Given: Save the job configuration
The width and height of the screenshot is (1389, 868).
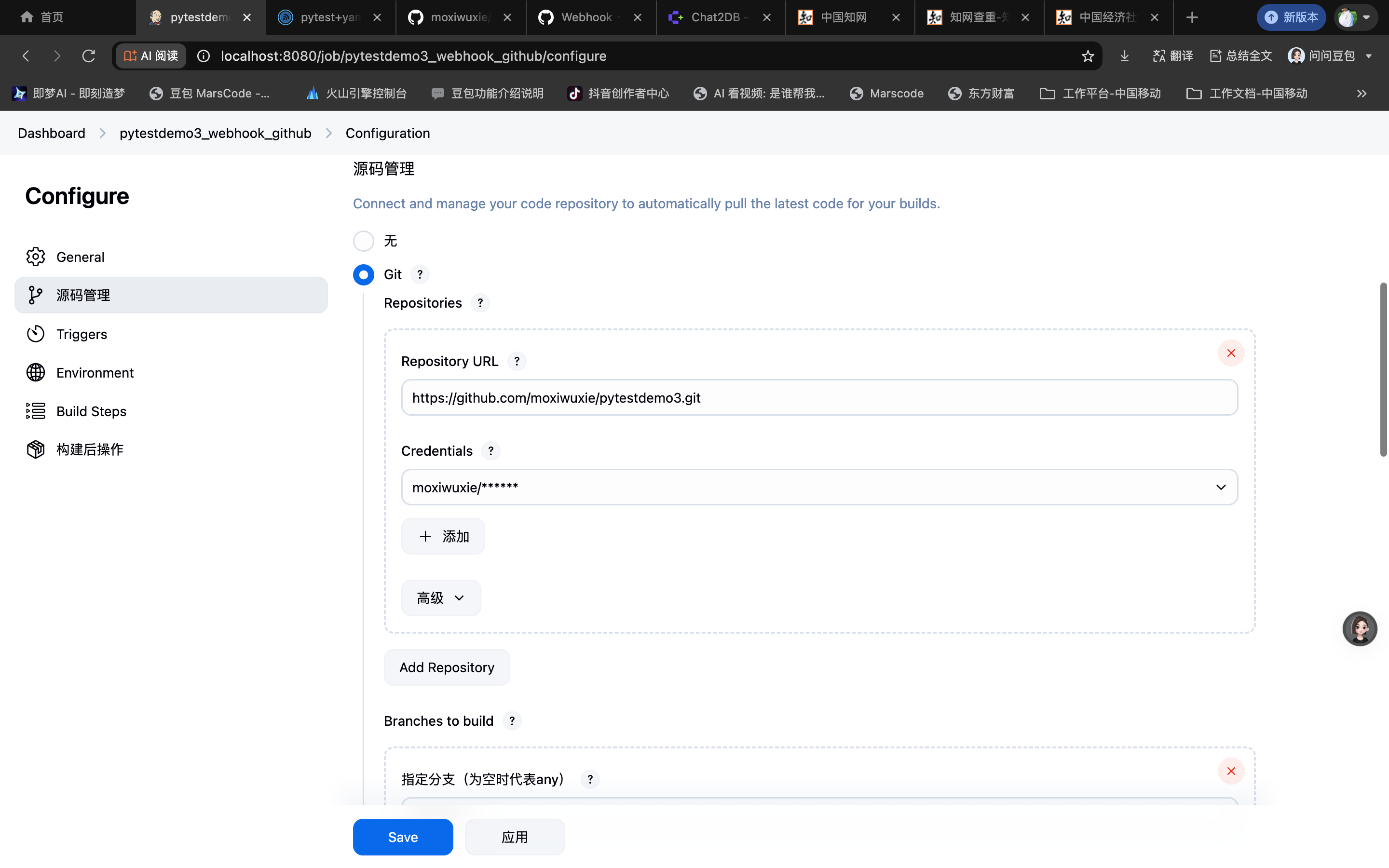Looking at the screenshot, I should click(402, 837).
